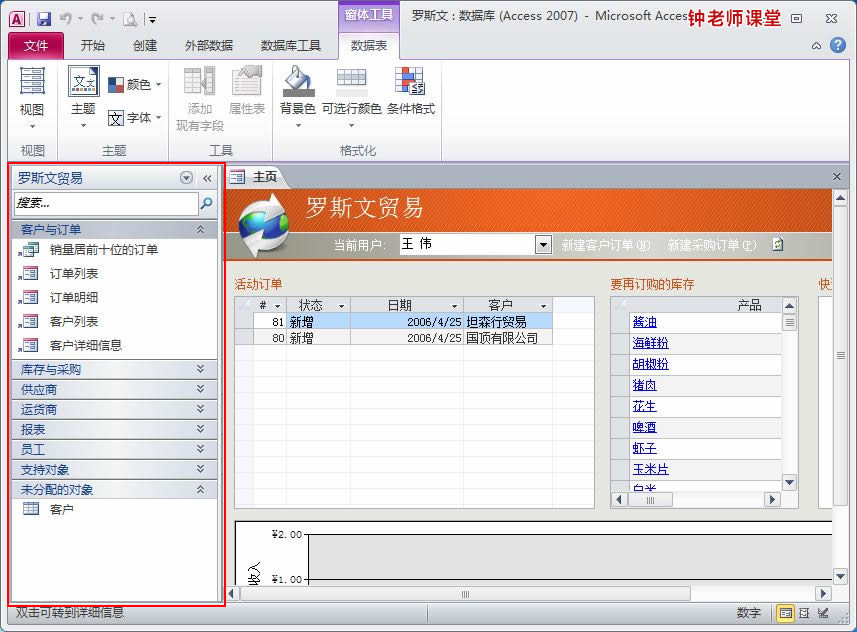Open the 颜色 theme colors dropdown
The width and height of the screenshot is (857, 632).
point(134,84)
